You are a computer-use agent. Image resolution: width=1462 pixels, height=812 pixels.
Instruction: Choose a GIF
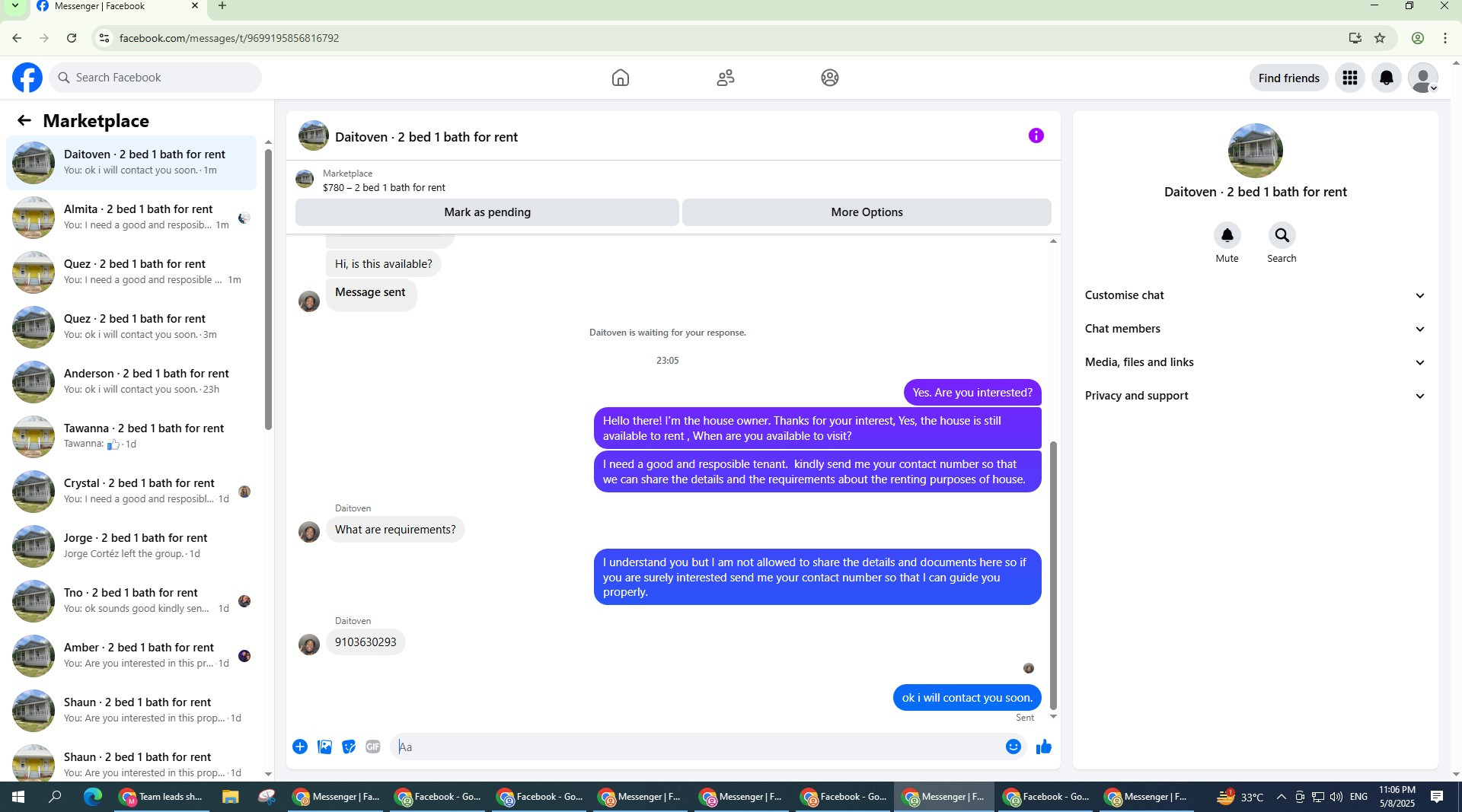[373, 747]
